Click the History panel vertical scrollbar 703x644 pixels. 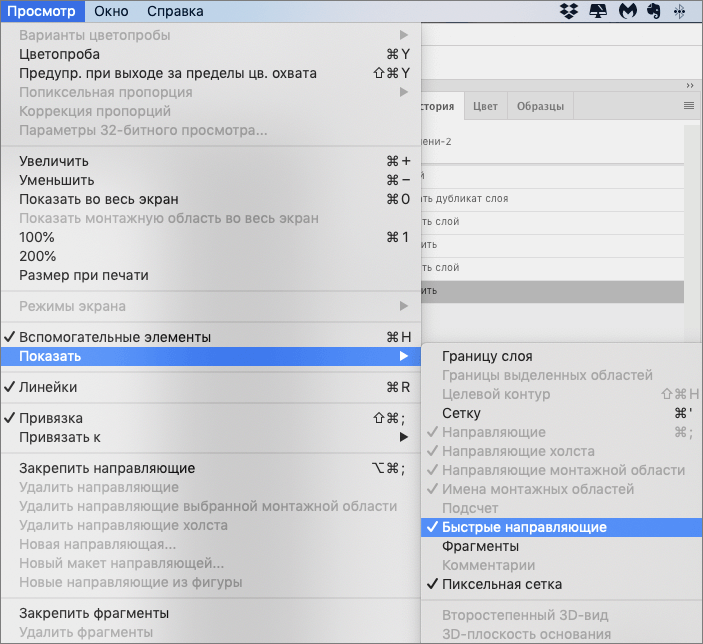pyautogui.click(x=692, y=233)
